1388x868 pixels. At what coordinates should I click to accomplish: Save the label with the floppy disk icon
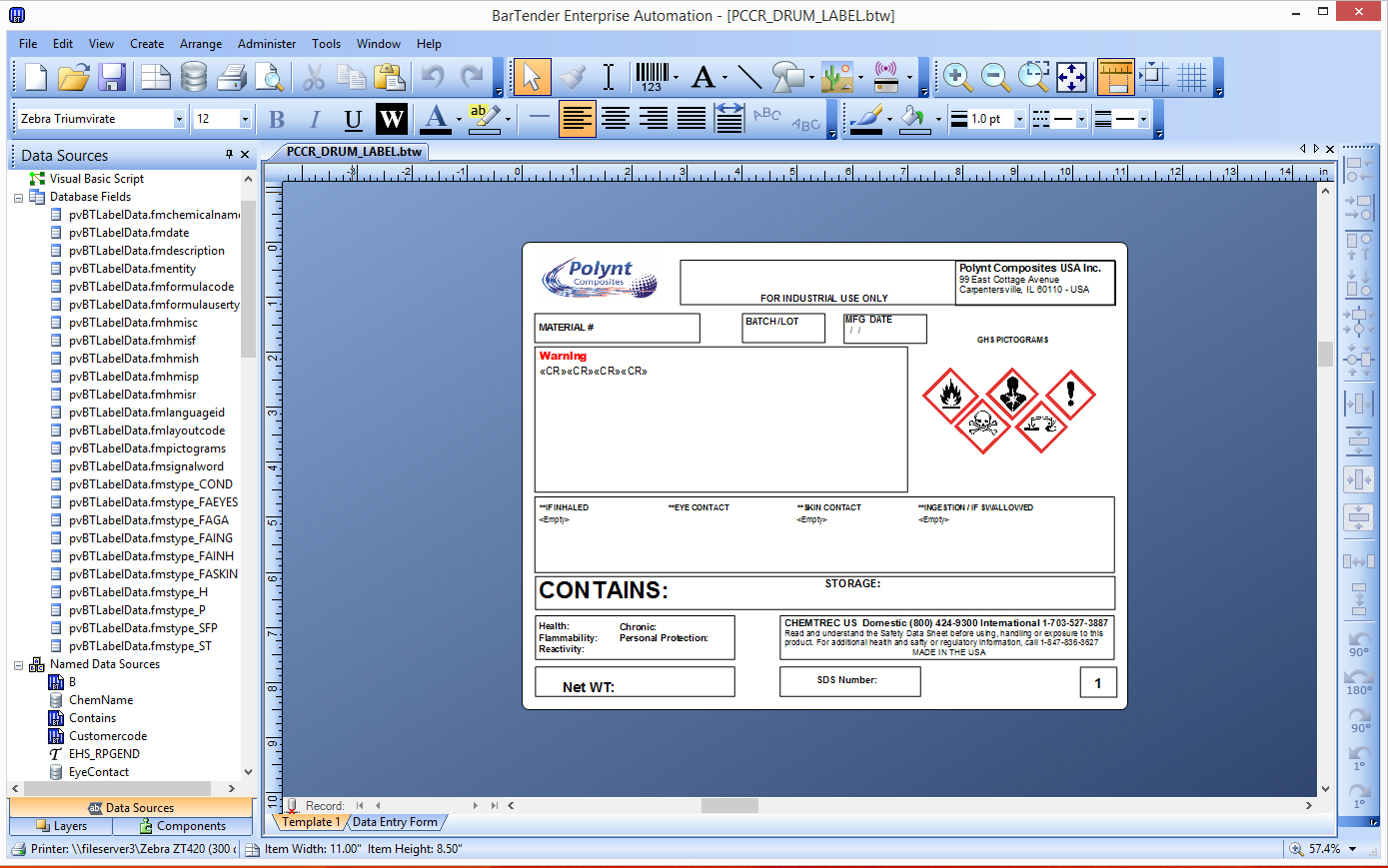point(111,77)
